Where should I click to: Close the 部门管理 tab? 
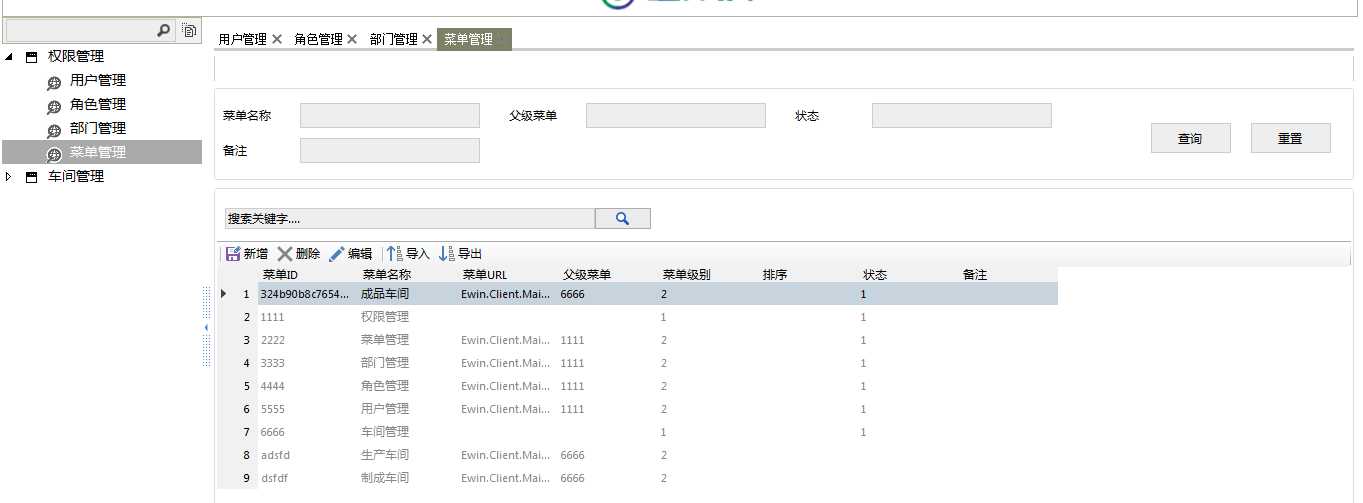pyautogui.click(x=427, y=39)
